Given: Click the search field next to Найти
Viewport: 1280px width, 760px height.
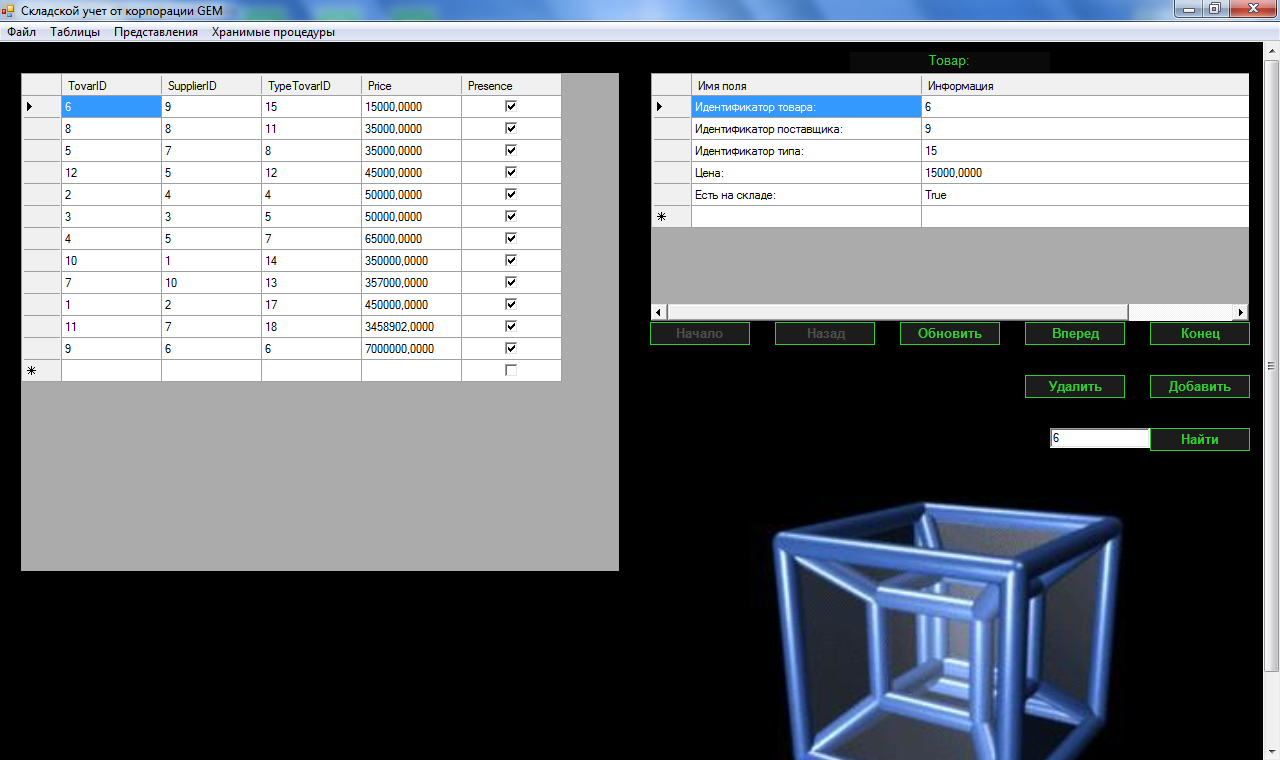Looking at the screenshot, I should click(x=1099, y=439).
